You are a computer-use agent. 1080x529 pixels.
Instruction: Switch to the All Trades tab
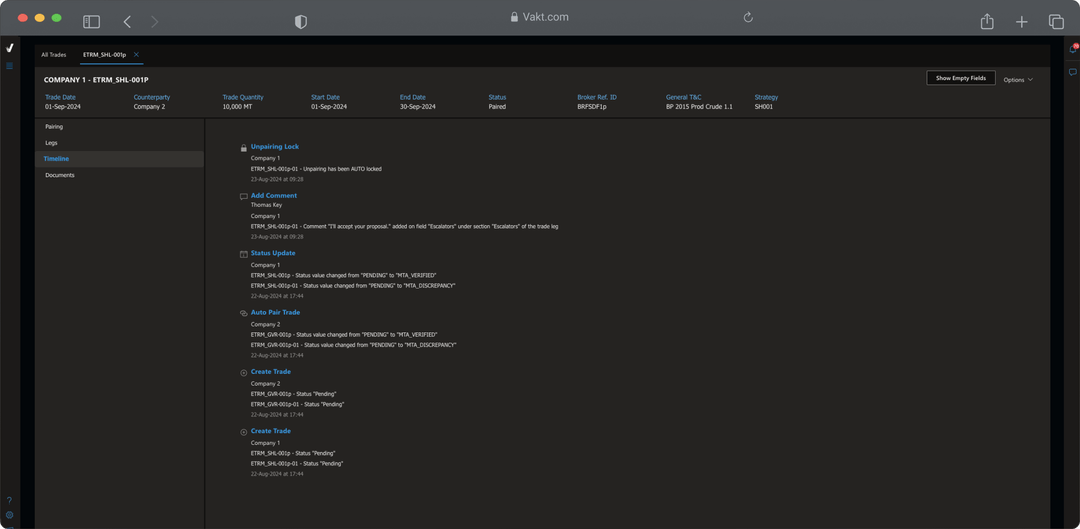tap(54, 55)
